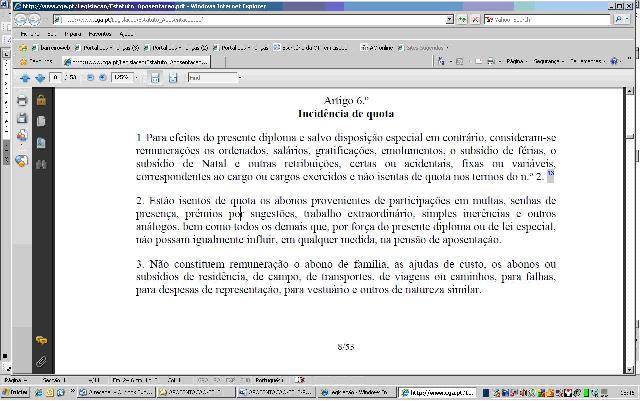640x401 pixels.
Task: Go to previous PDF page arrow
Action: click(x=25, y=78)
